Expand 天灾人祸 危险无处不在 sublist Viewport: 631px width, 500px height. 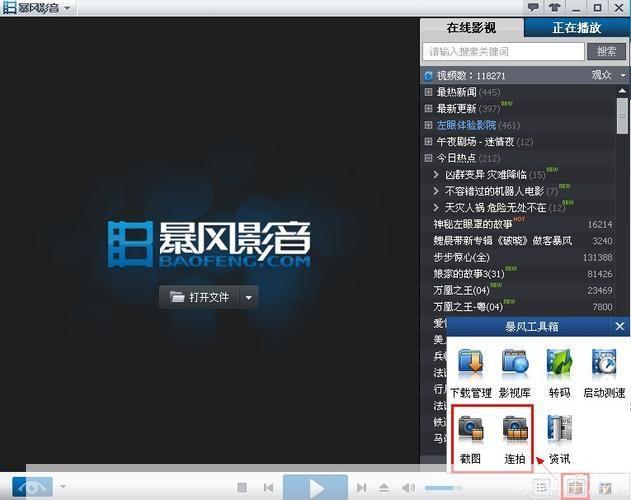pos(436,207)
